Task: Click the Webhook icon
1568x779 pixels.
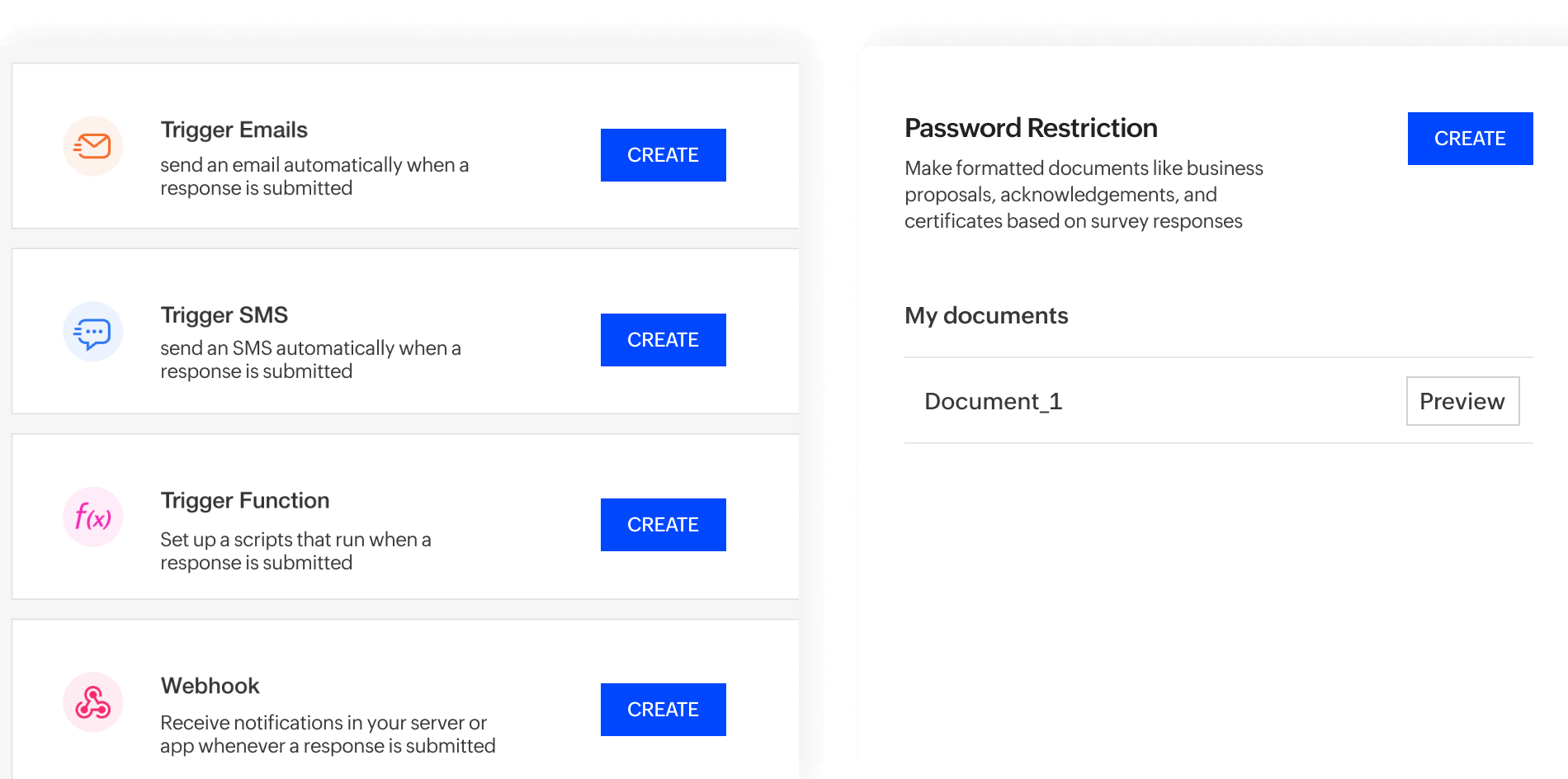Action: point(93,702)
